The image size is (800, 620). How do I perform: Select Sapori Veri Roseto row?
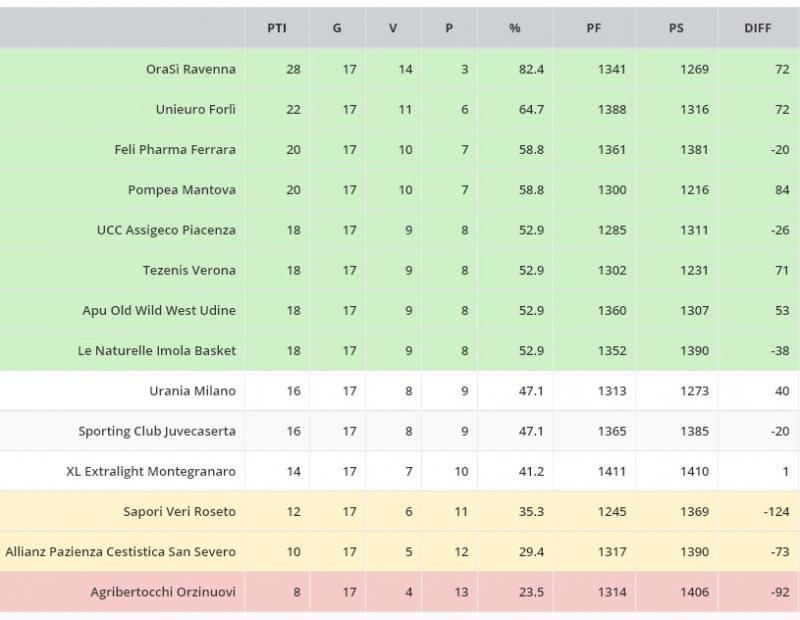[x=179, y=512]
